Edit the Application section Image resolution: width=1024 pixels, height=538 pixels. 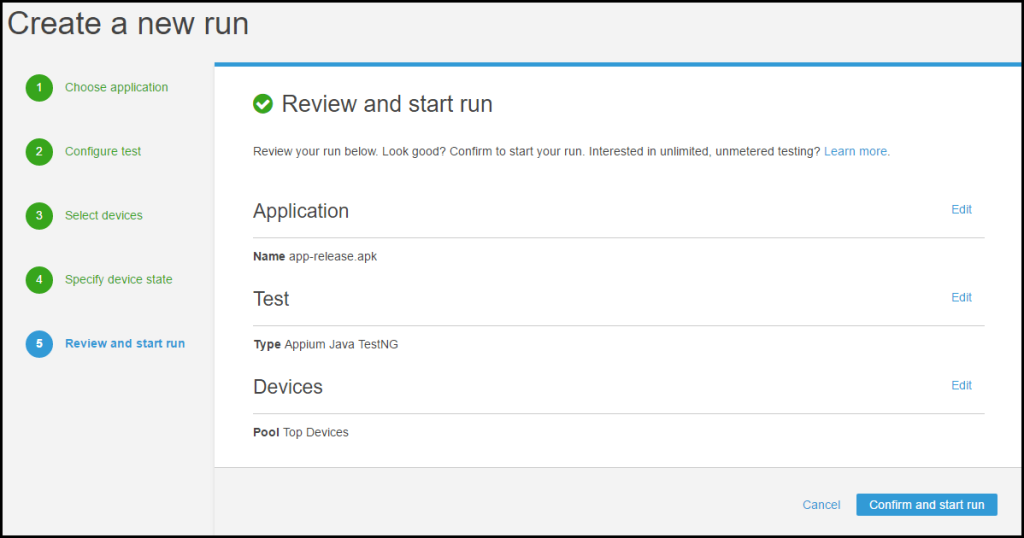point(961,210)
